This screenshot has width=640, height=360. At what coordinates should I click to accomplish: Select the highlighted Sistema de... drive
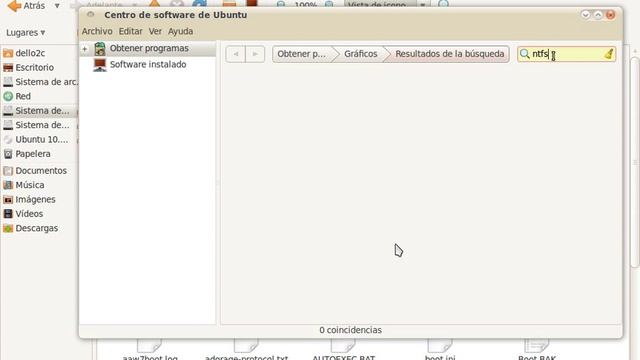[x=39, y=111]
